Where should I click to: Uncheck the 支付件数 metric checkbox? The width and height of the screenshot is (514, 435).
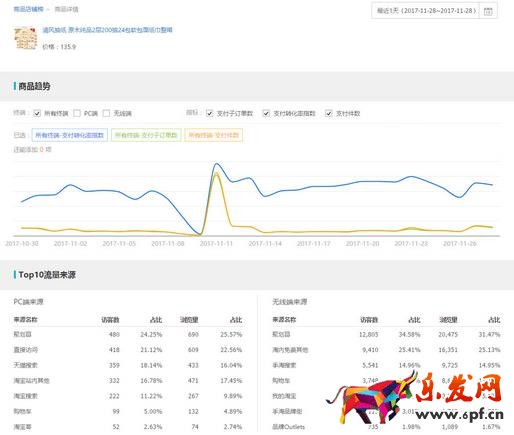pyautogui.click(x=329, y=113)
